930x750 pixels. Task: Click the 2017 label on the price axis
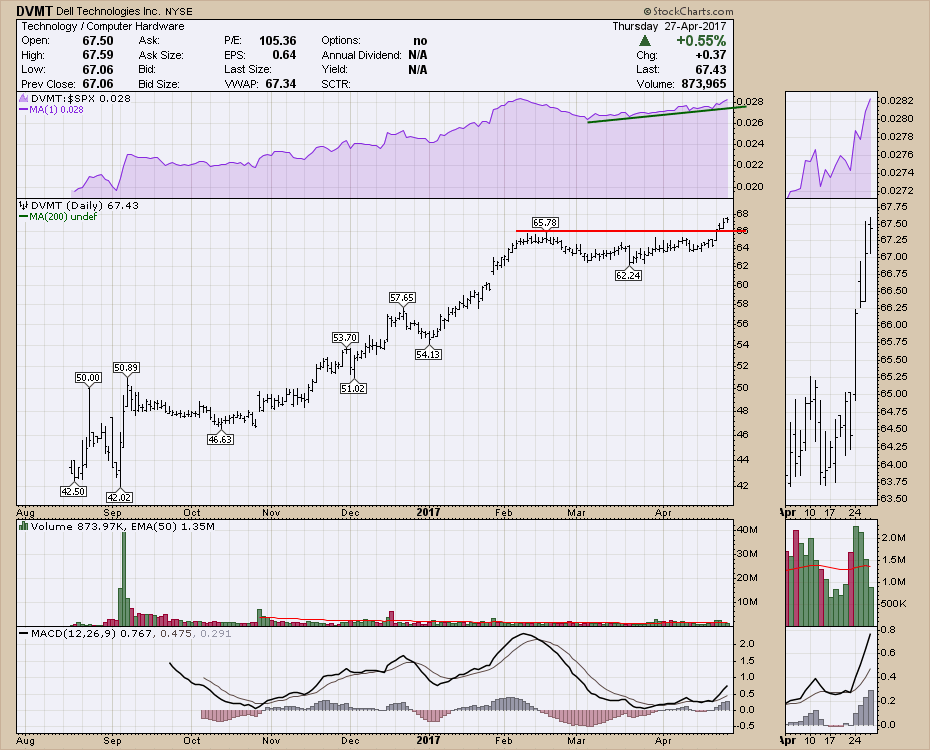click(428, 512)
